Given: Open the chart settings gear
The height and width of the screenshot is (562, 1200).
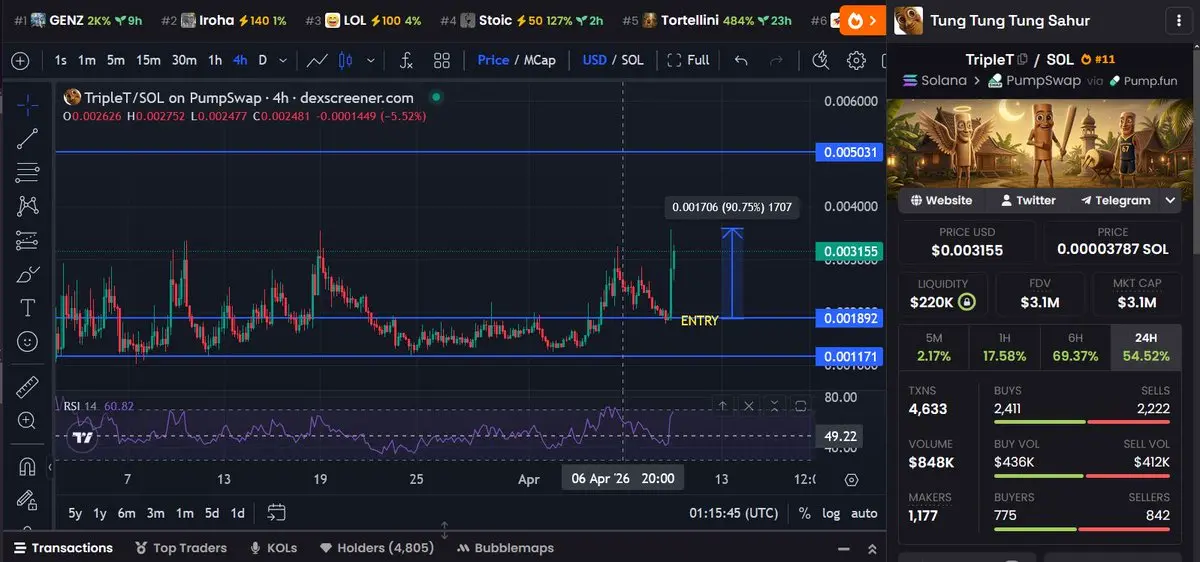Looking at the screenshot, I should pos(856,60).
